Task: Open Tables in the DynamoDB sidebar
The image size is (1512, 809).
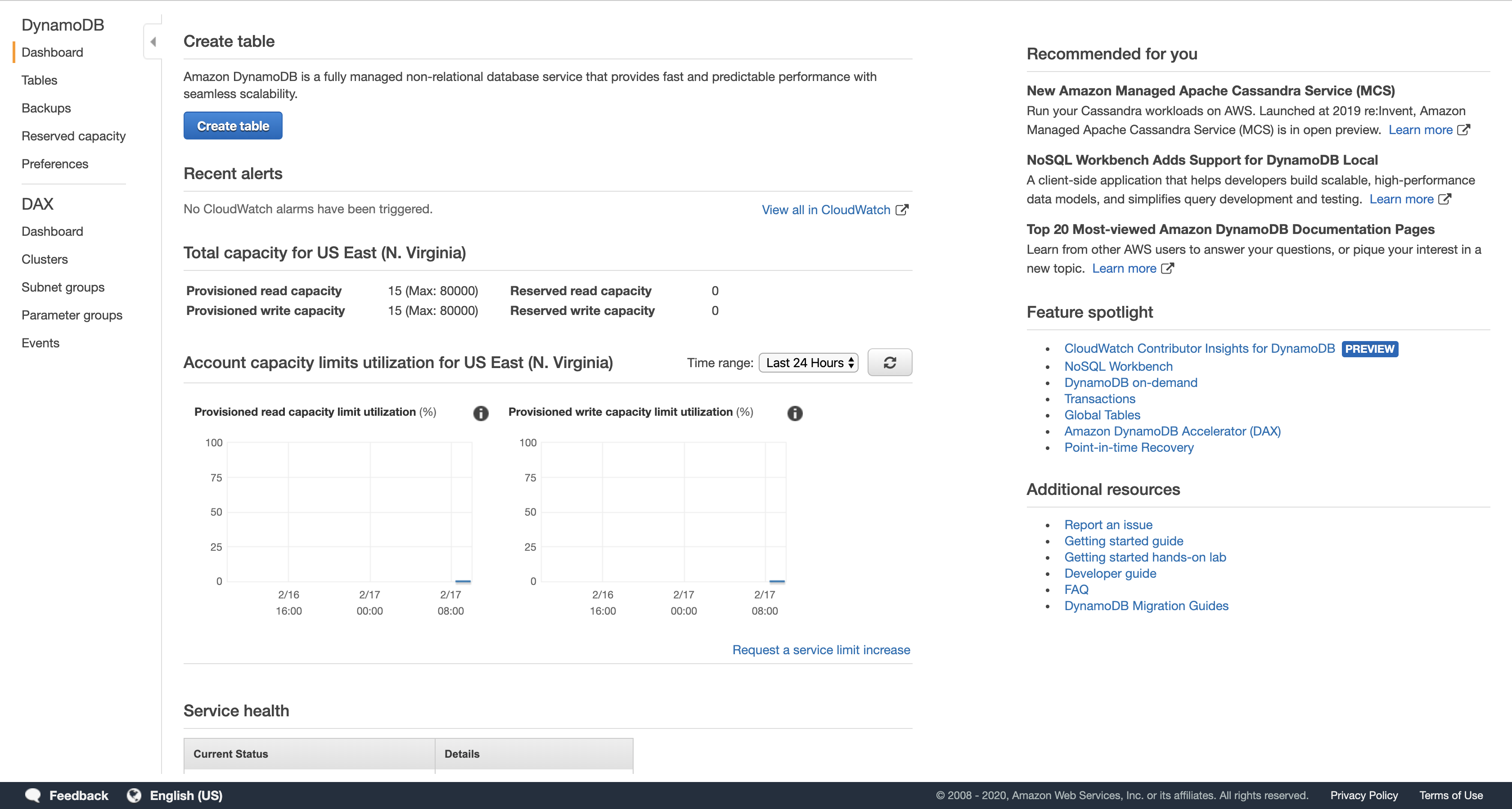Action: (39, 81)
